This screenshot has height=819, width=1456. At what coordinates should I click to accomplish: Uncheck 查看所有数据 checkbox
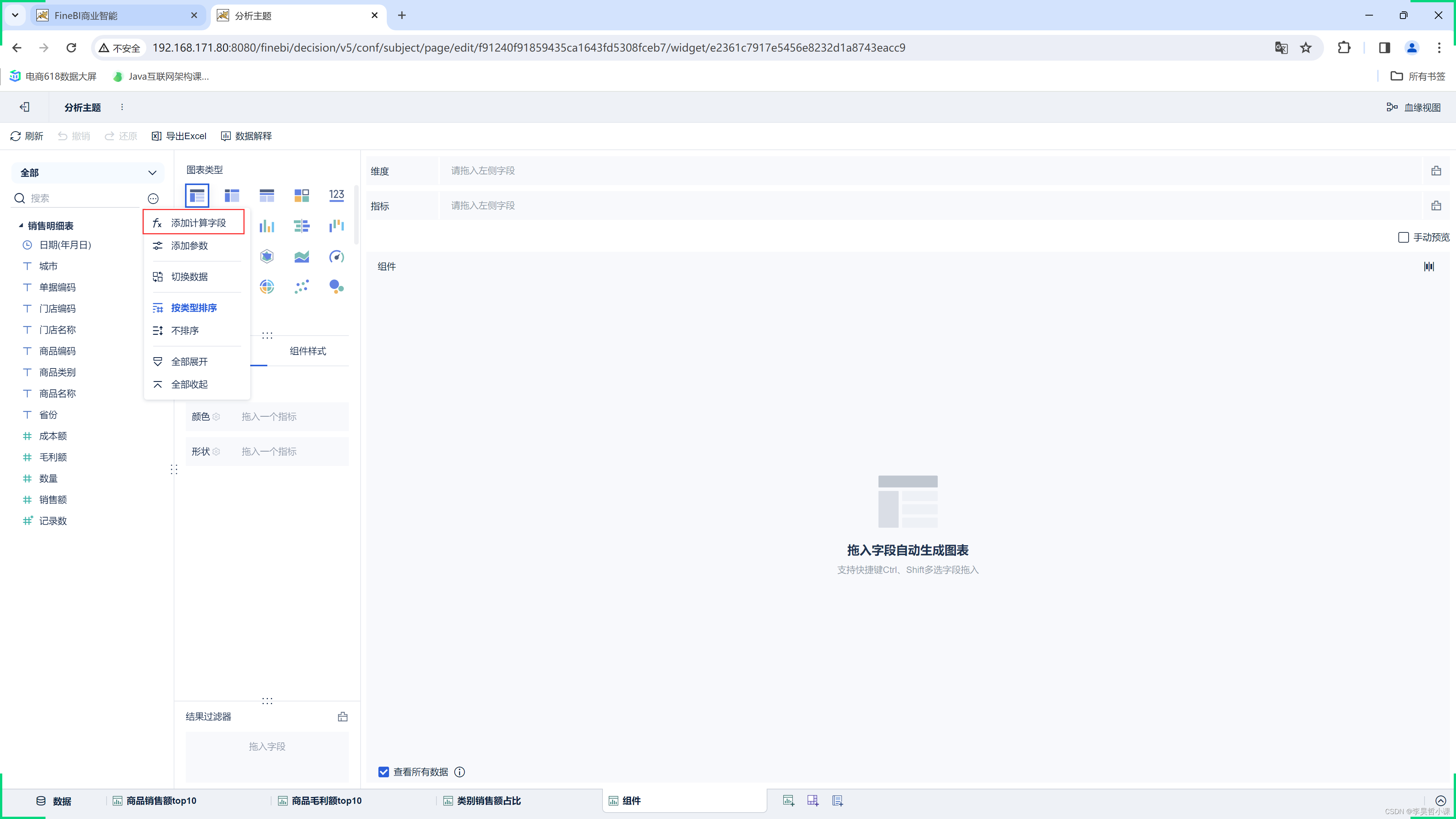click(x=383, y=772)
